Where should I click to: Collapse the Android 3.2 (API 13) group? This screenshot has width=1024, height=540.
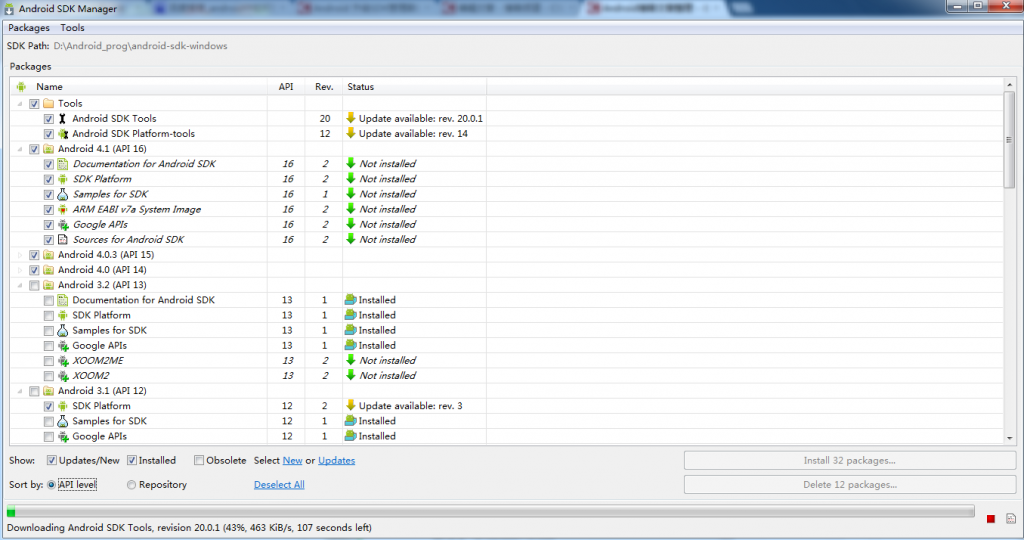pos(20,285)
